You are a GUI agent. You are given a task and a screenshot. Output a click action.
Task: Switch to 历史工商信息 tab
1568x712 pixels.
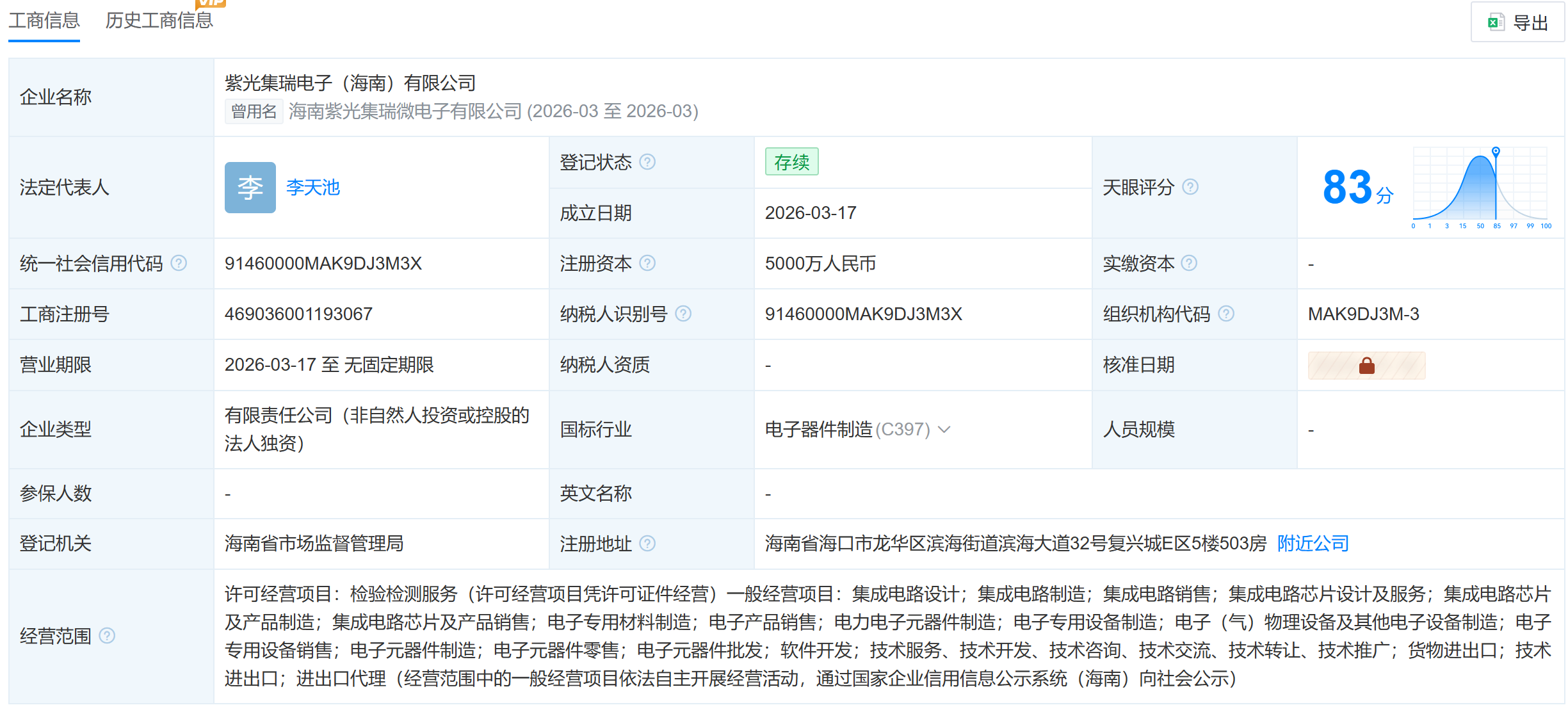[159, 20]
